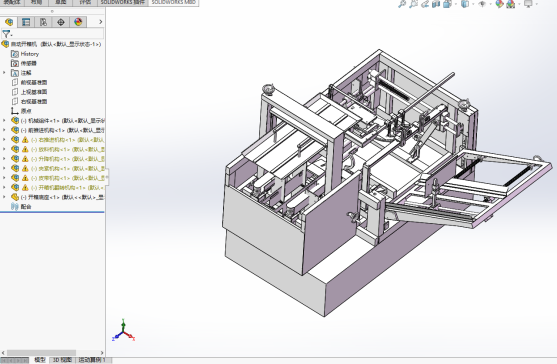The image size is (557, 364).
Task: Toggle the Section View tool
Action: click(436, 4)
